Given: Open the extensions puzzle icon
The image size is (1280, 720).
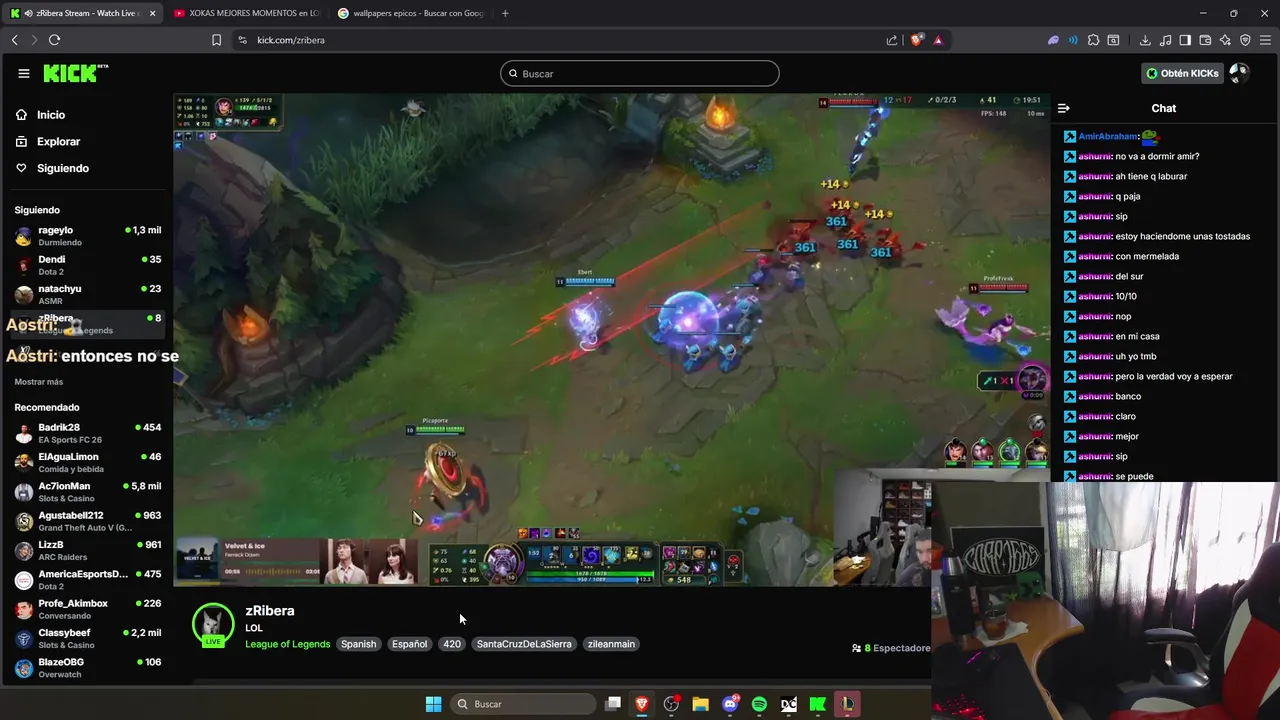Looking at the screenshot, I should (x=1093, y=40).
